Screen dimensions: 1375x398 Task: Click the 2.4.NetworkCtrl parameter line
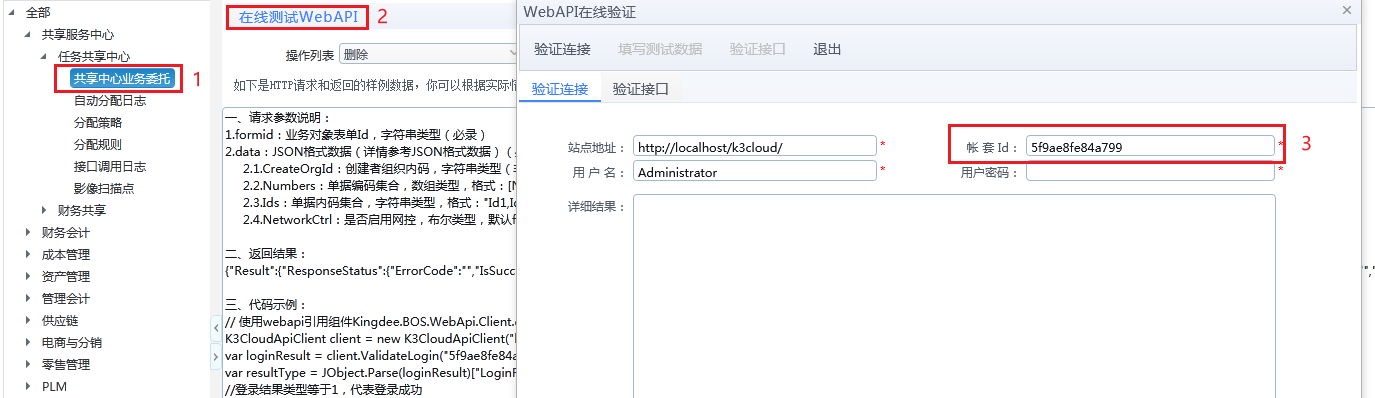pos(380,220)
